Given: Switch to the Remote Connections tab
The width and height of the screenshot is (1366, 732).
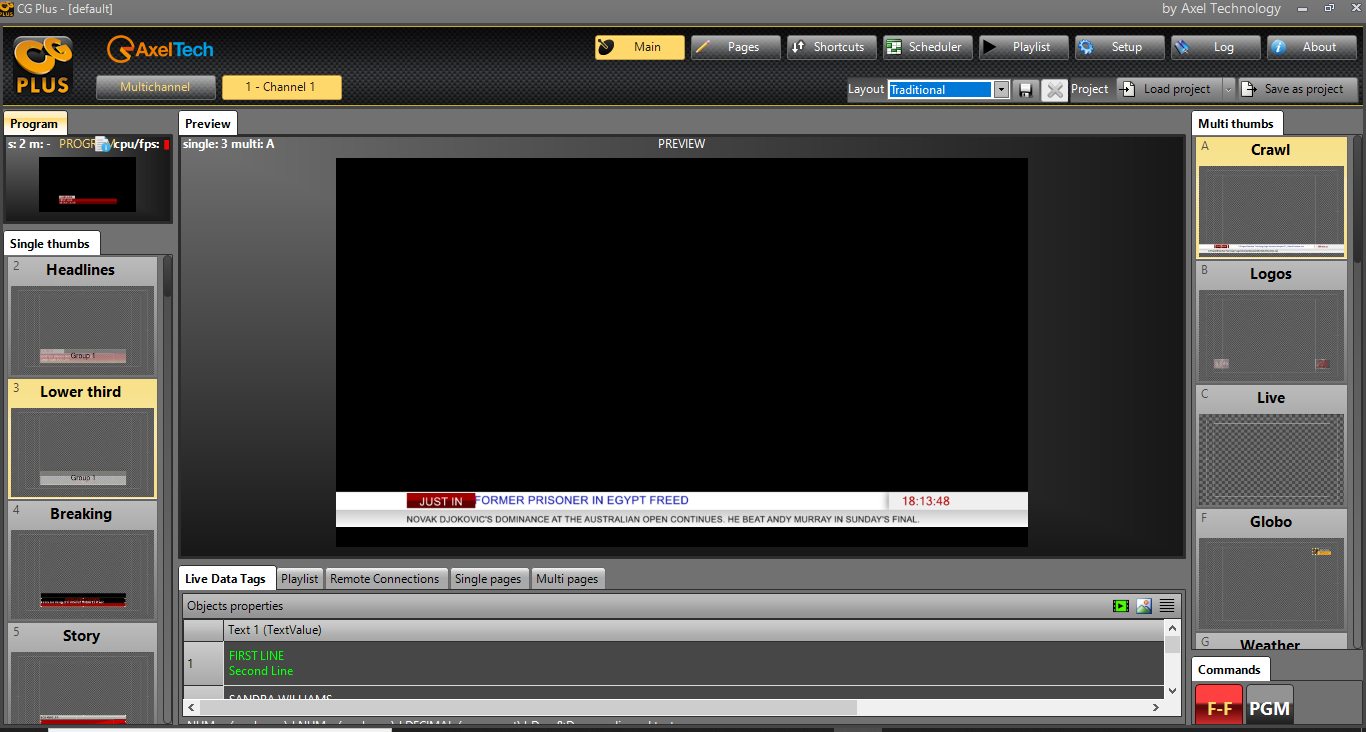Looking at the screenshot, I should pyautogui.click(x=385, y=579).
